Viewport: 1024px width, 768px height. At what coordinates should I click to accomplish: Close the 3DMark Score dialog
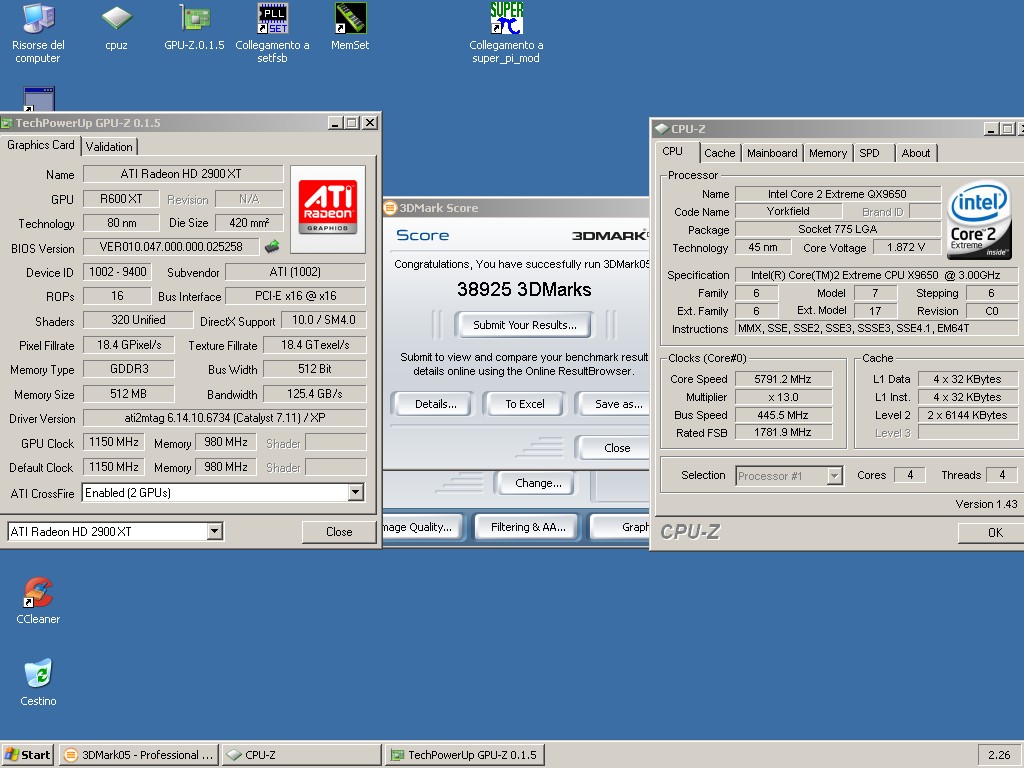pyautogui.click(x=615, y=448)
